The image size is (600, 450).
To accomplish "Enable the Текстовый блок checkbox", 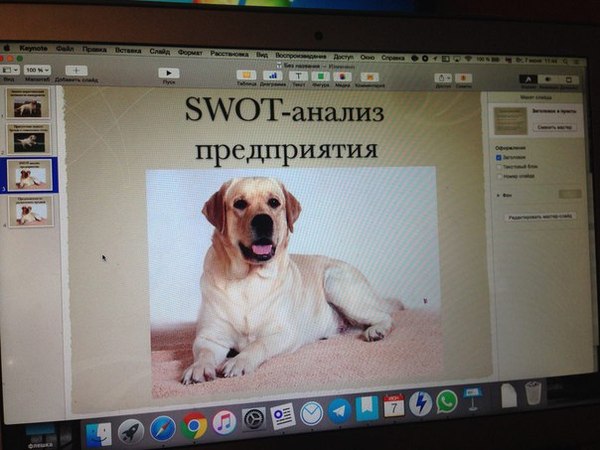I will tap(500, 167).
